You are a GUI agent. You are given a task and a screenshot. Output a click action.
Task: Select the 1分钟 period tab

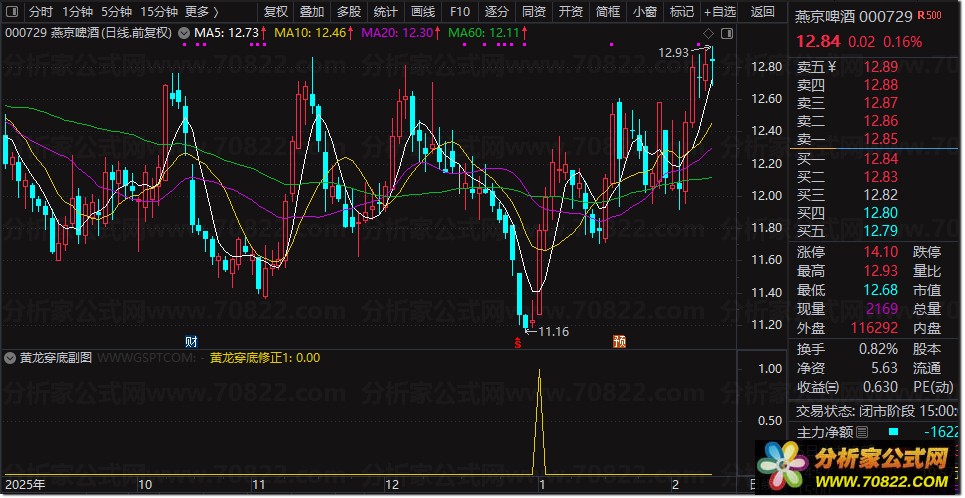click(78, 12)
